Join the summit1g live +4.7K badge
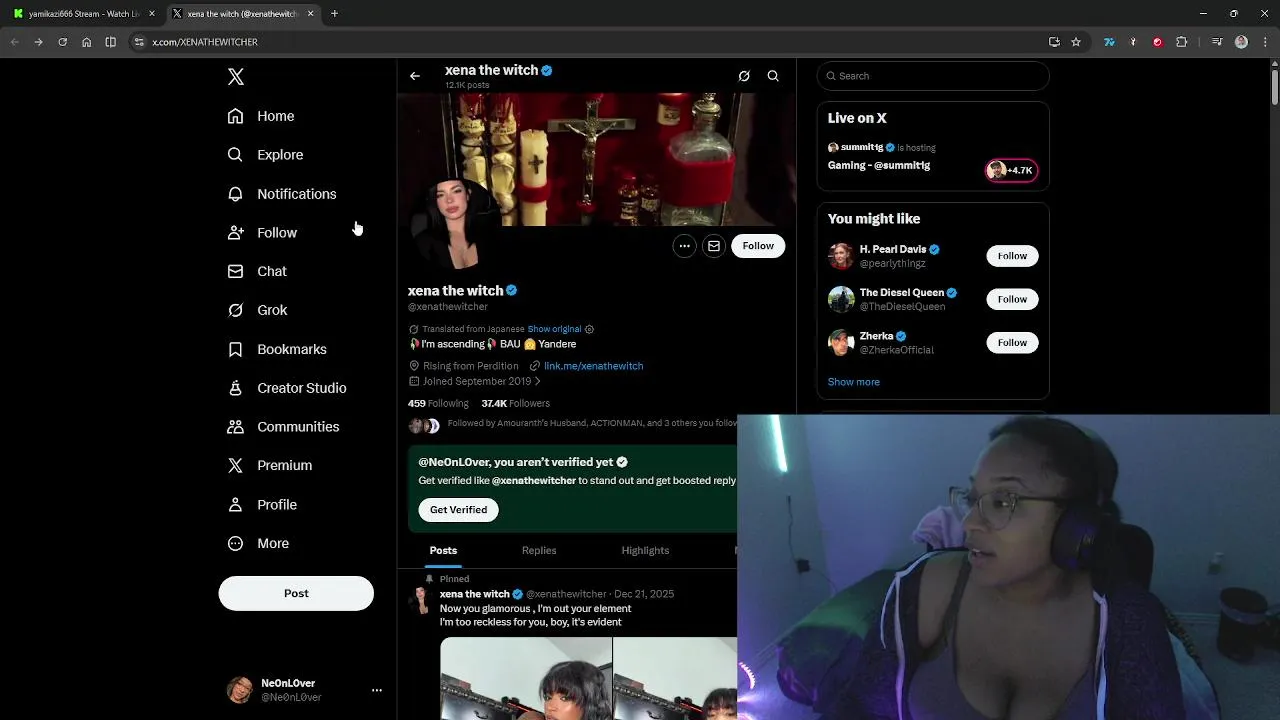This screenshot has width=1280, height=720. (x=1011, y=170)
